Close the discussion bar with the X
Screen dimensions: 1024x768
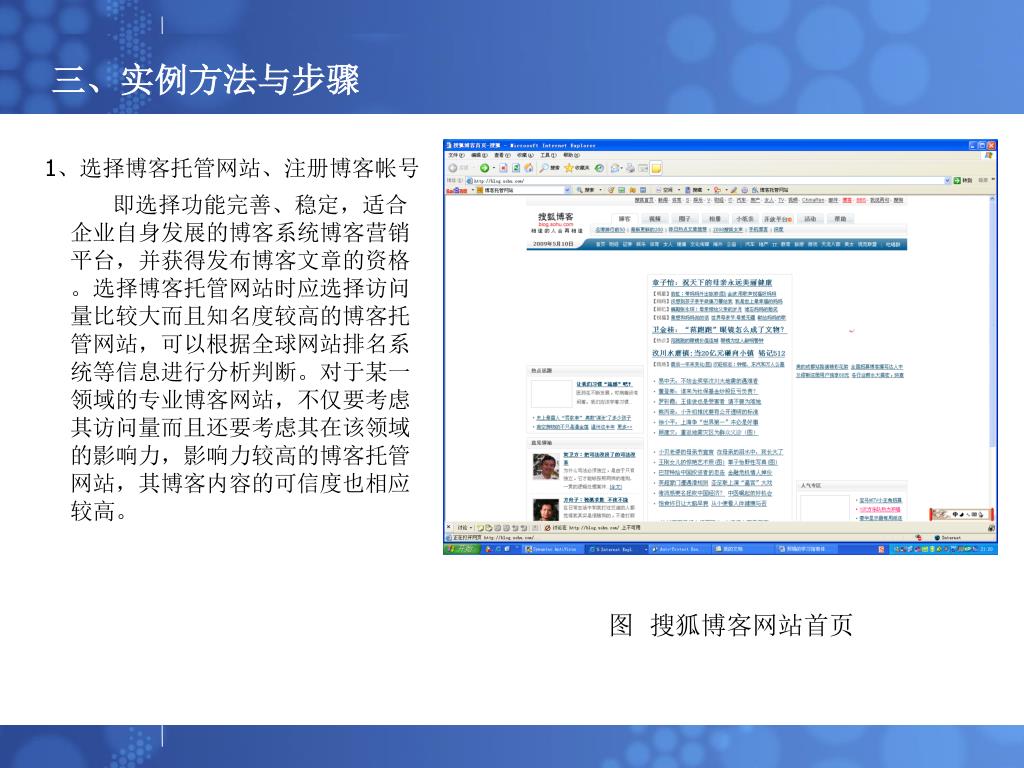(449, 527)
